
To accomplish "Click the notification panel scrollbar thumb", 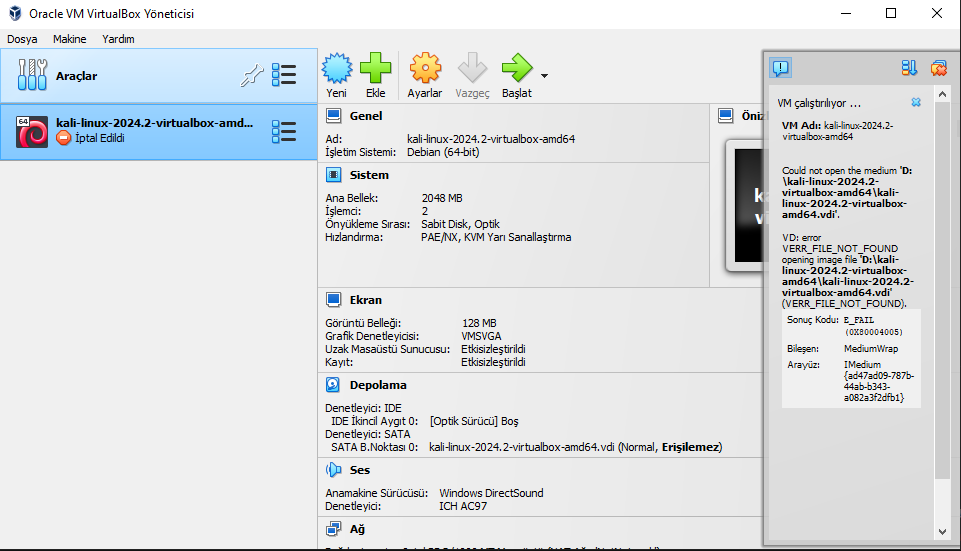I will pos(942,291).
